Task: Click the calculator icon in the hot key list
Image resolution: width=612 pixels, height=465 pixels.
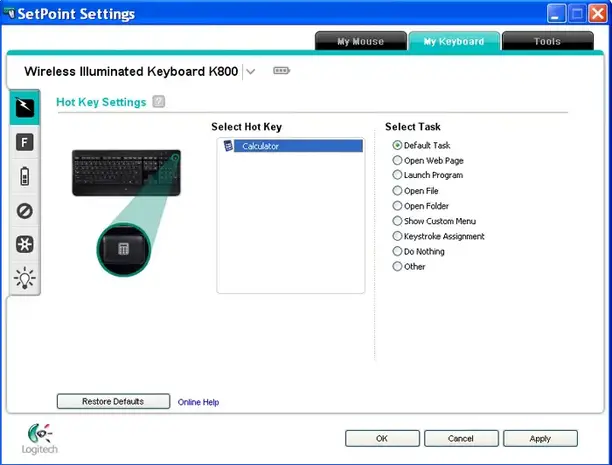Action: tap(228, 146)
